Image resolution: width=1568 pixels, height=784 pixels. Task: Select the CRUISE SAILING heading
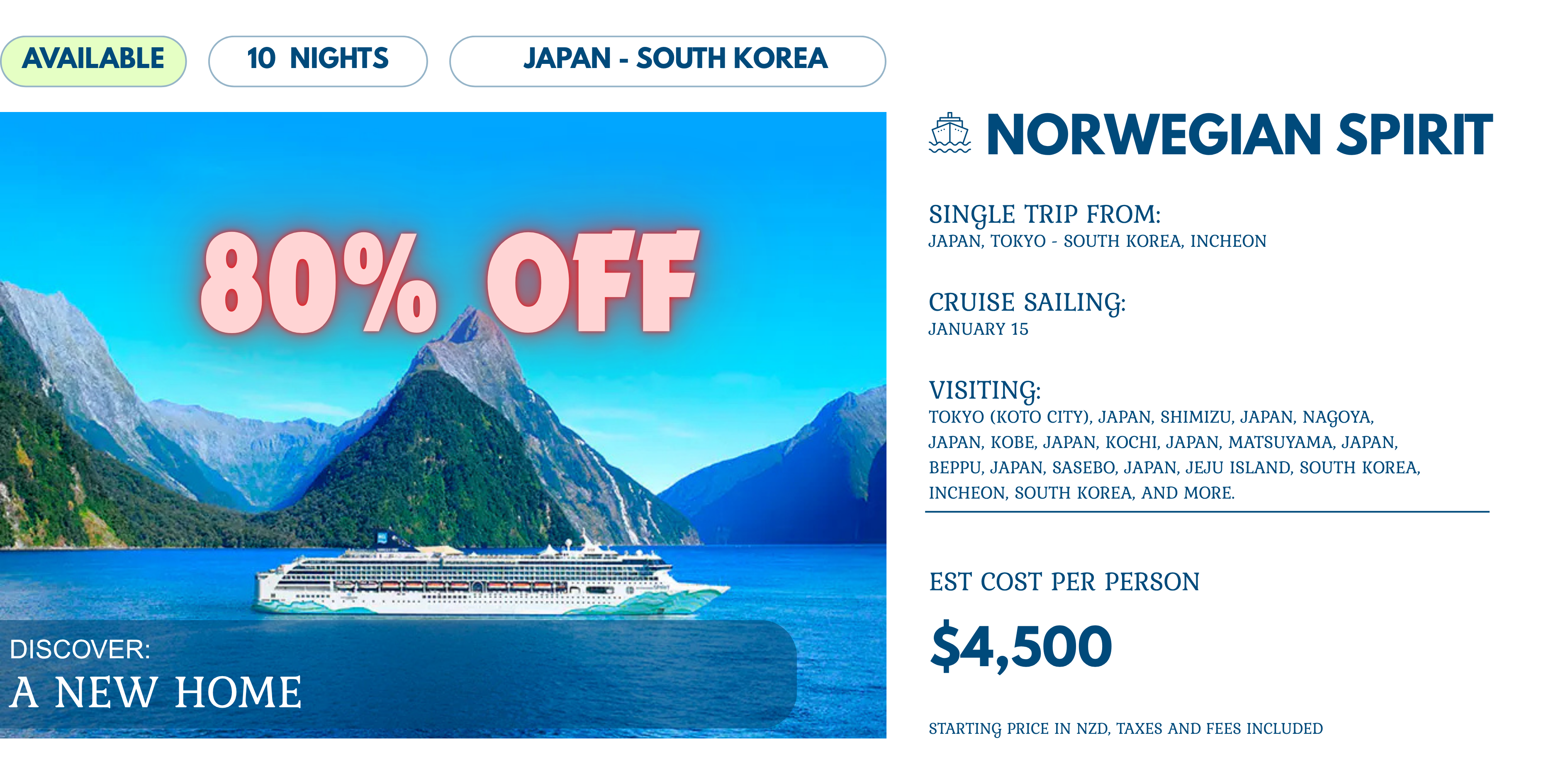click(1027, 302)
